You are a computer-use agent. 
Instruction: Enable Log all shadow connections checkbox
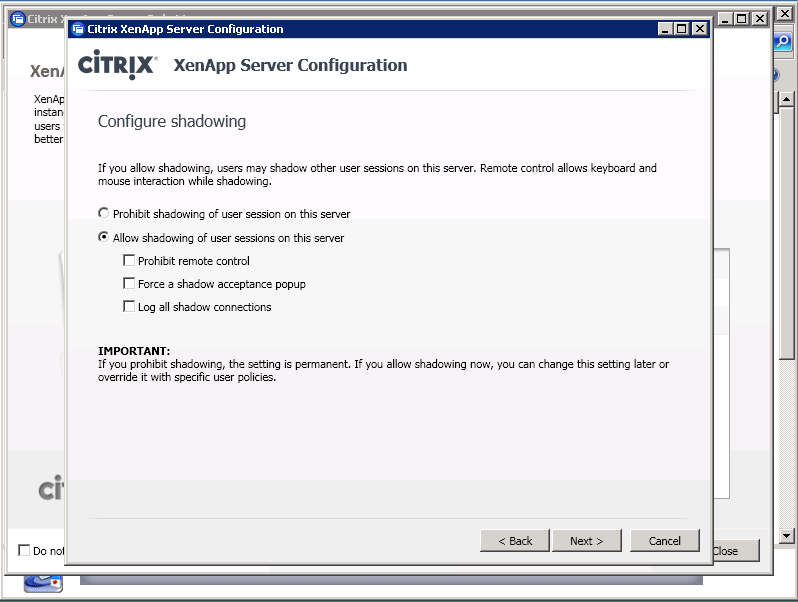(x=129, y=306)
